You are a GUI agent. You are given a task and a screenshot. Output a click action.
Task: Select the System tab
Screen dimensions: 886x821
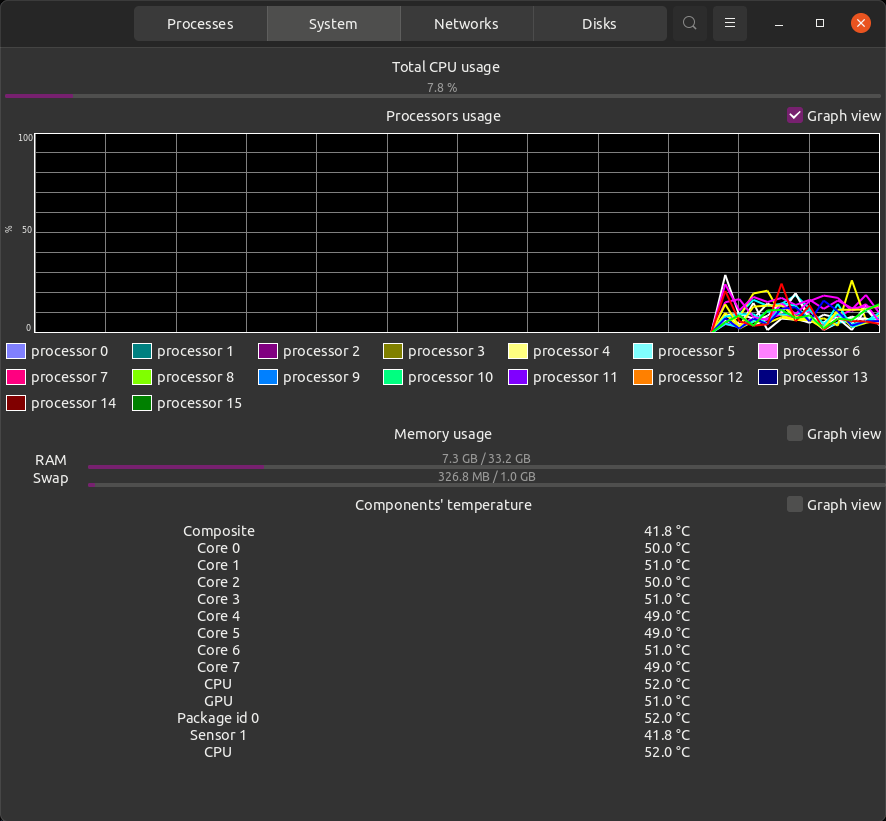333,24
